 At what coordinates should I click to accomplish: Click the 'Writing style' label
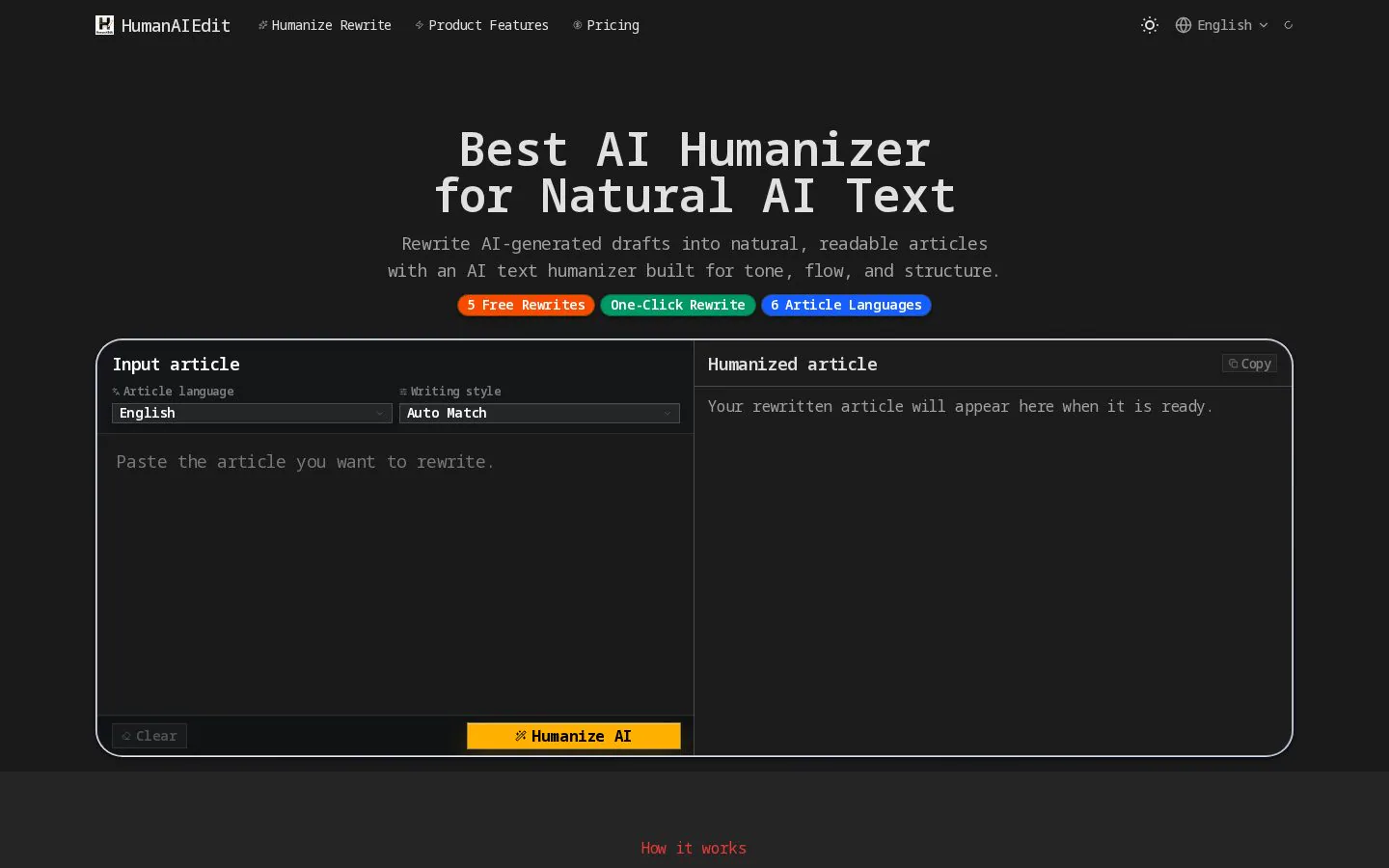click(x=455, y=391)
